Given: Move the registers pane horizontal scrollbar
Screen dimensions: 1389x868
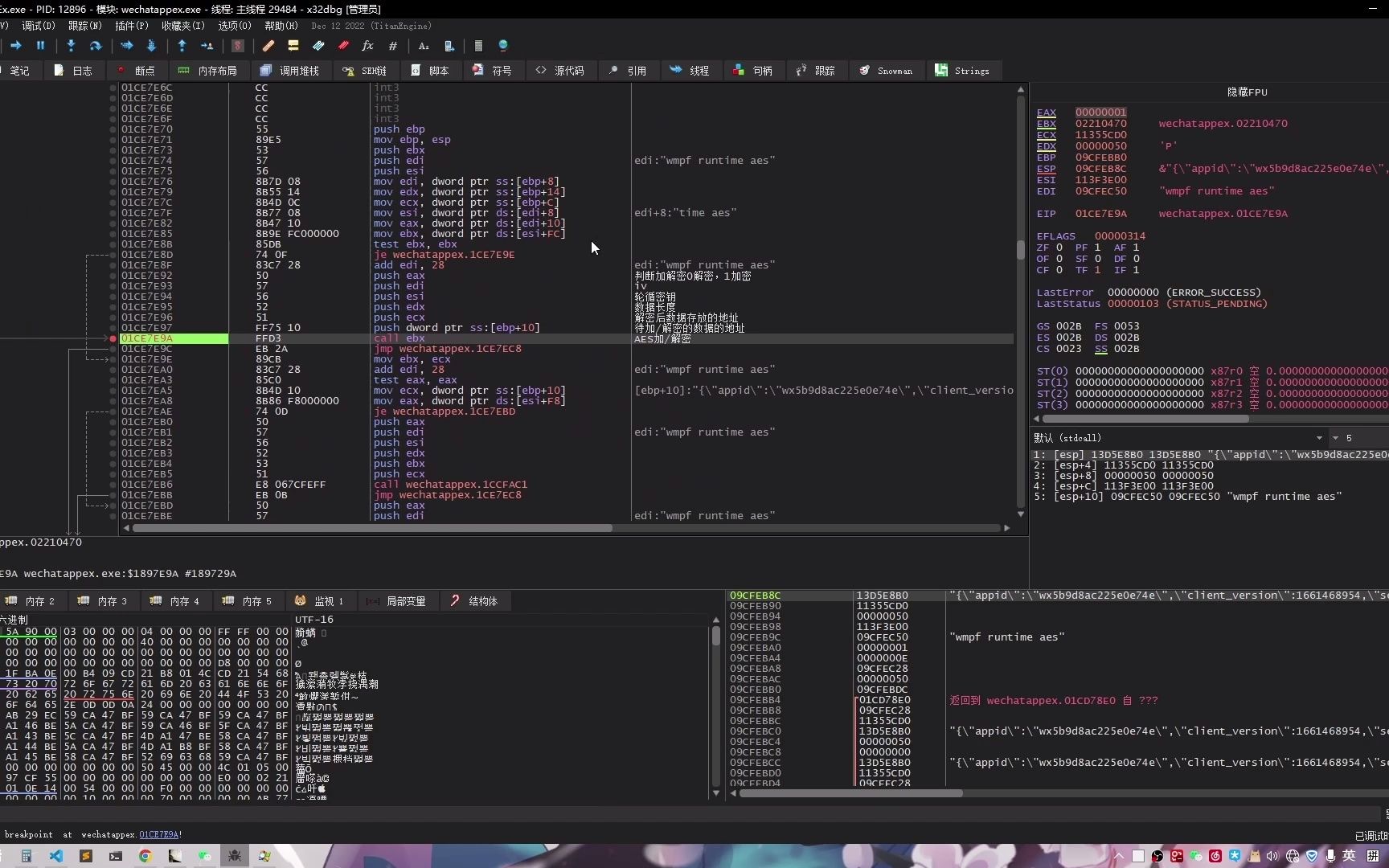Looking at the screenshot, I should pyautogui.click(x=1145, y=419).
